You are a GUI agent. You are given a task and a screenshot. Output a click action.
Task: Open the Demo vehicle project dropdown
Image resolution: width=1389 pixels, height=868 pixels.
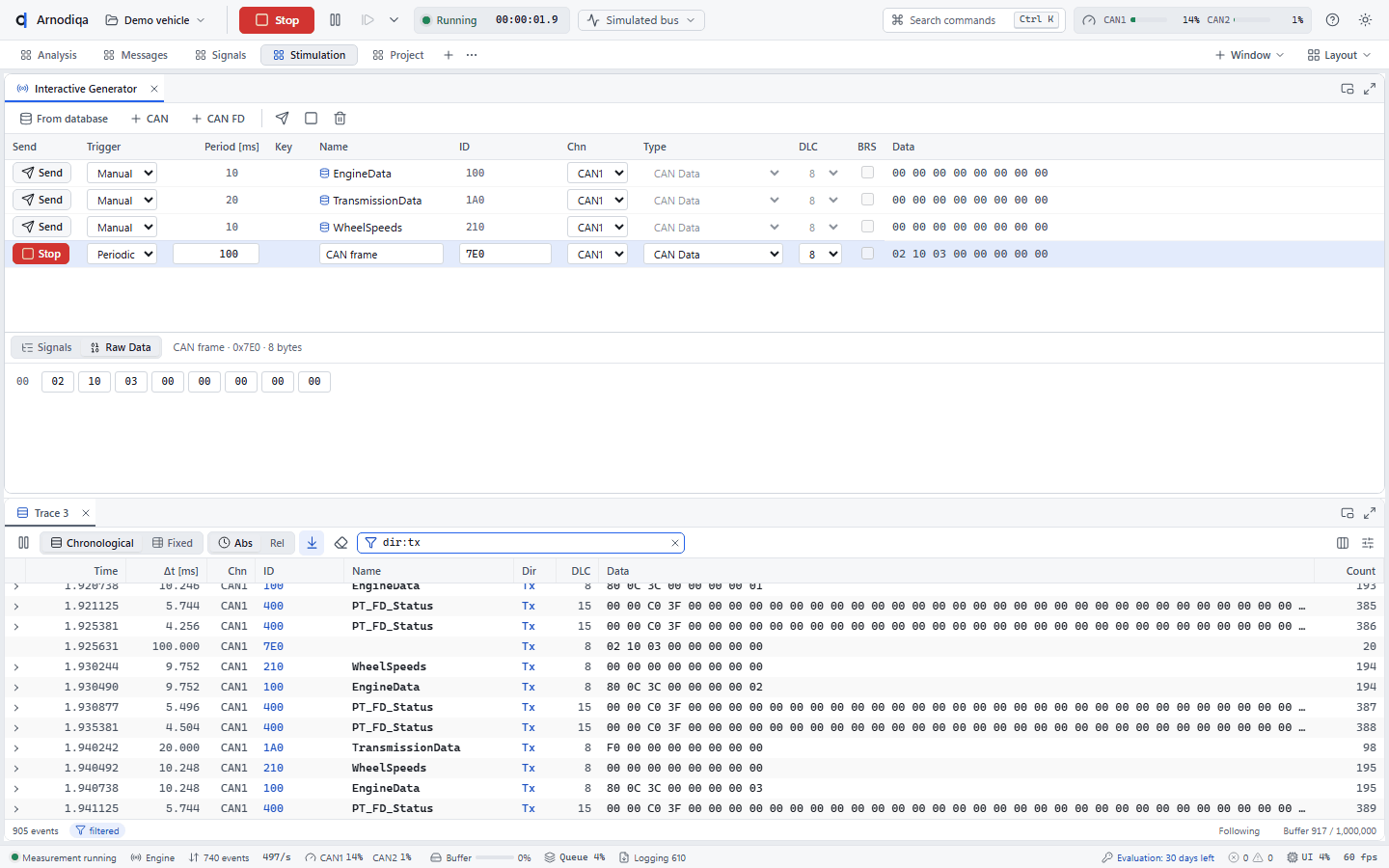155,20
